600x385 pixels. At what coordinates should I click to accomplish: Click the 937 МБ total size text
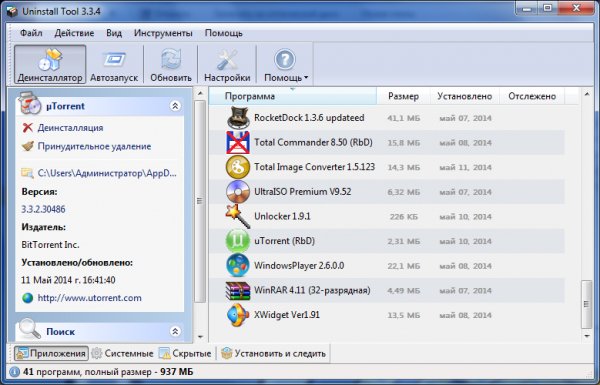click(177, 372)
